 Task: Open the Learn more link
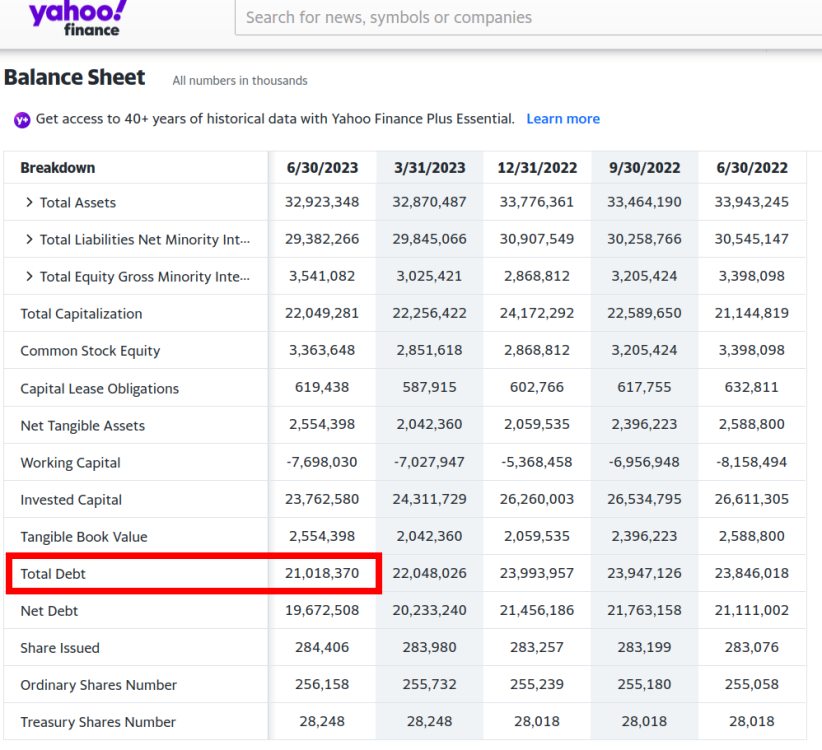click(x=563, y=119)
